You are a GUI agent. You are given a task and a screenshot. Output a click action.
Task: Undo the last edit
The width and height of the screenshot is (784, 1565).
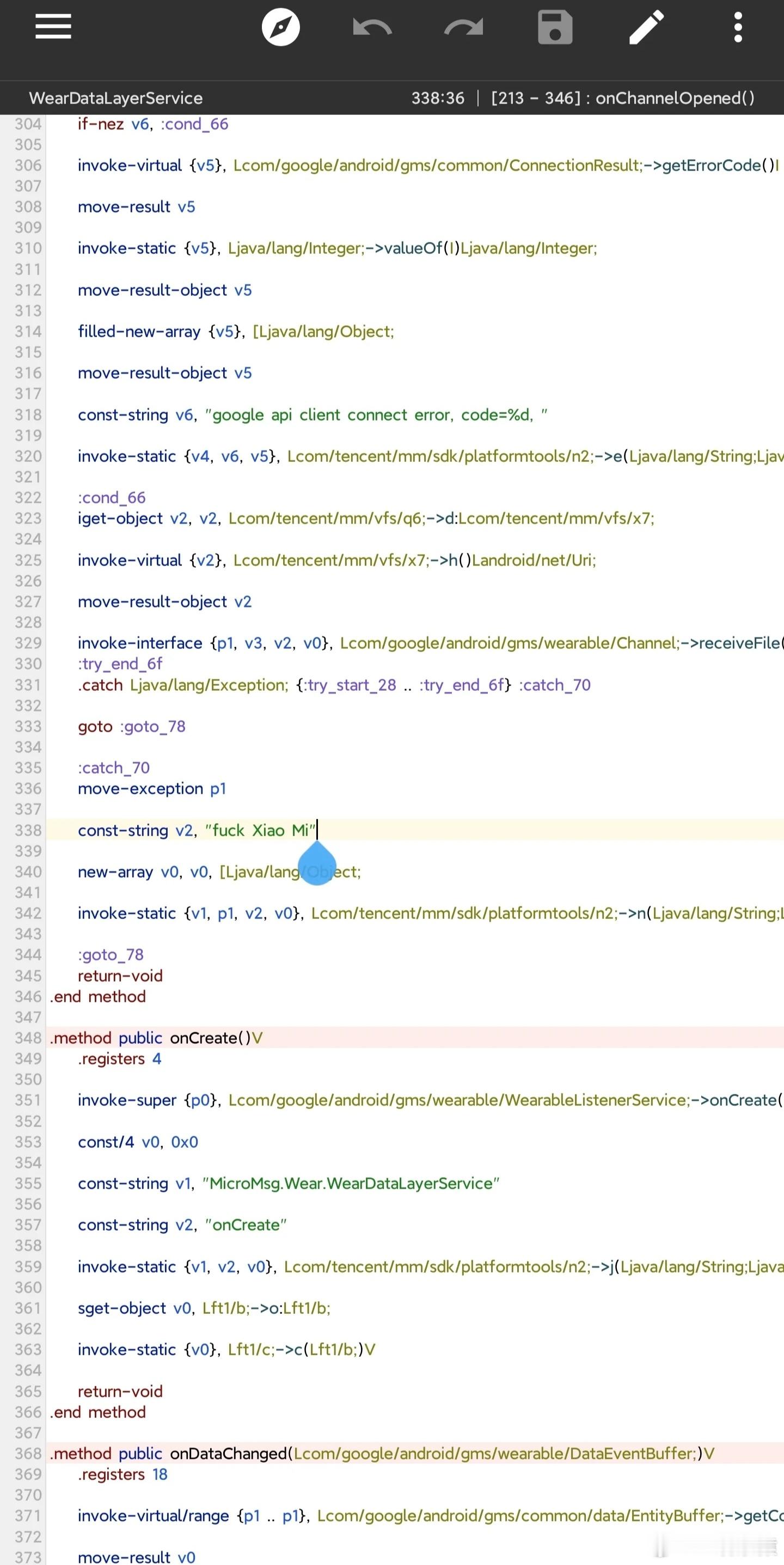point(372,27)
